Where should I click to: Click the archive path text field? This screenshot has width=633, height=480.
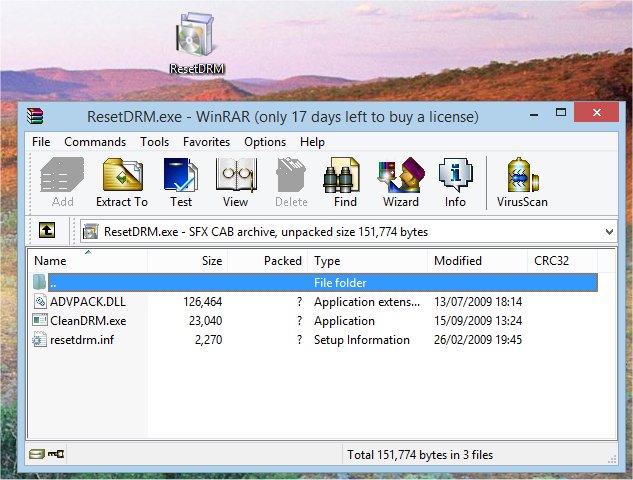pyautogui.click(x=348, y=232)
